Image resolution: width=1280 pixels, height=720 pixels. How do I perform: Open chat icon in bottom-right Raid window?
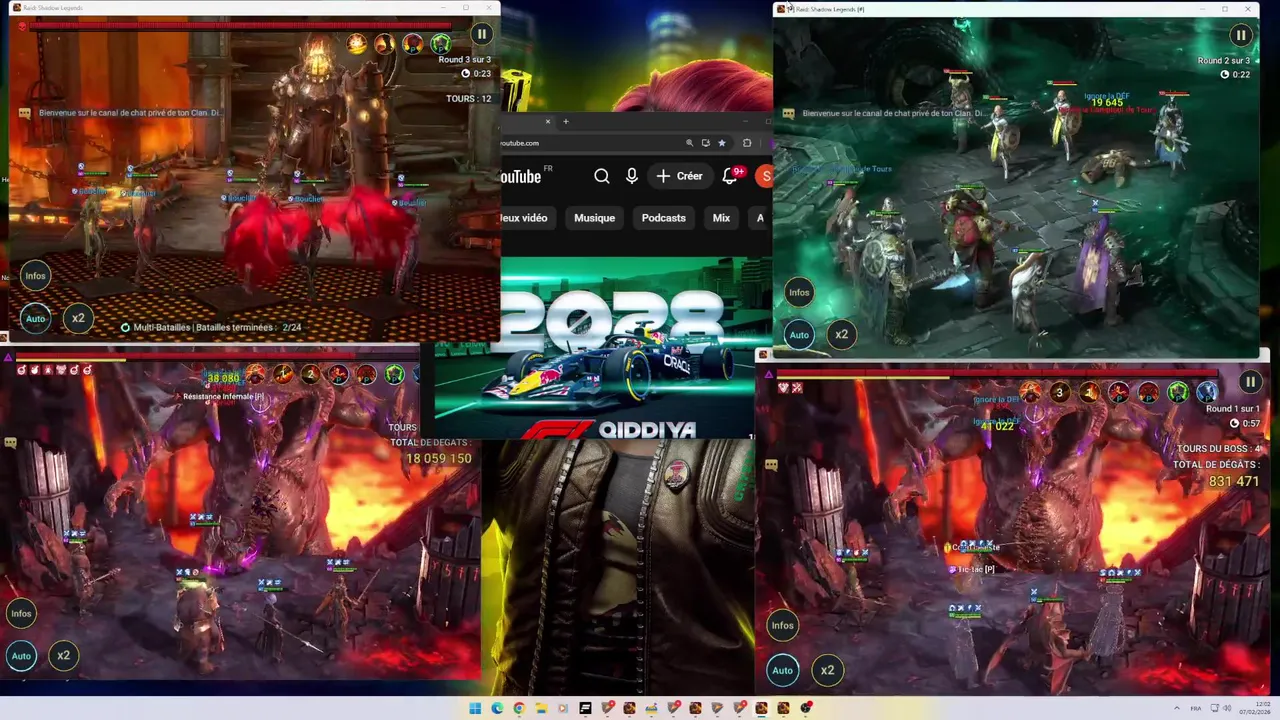771,464
